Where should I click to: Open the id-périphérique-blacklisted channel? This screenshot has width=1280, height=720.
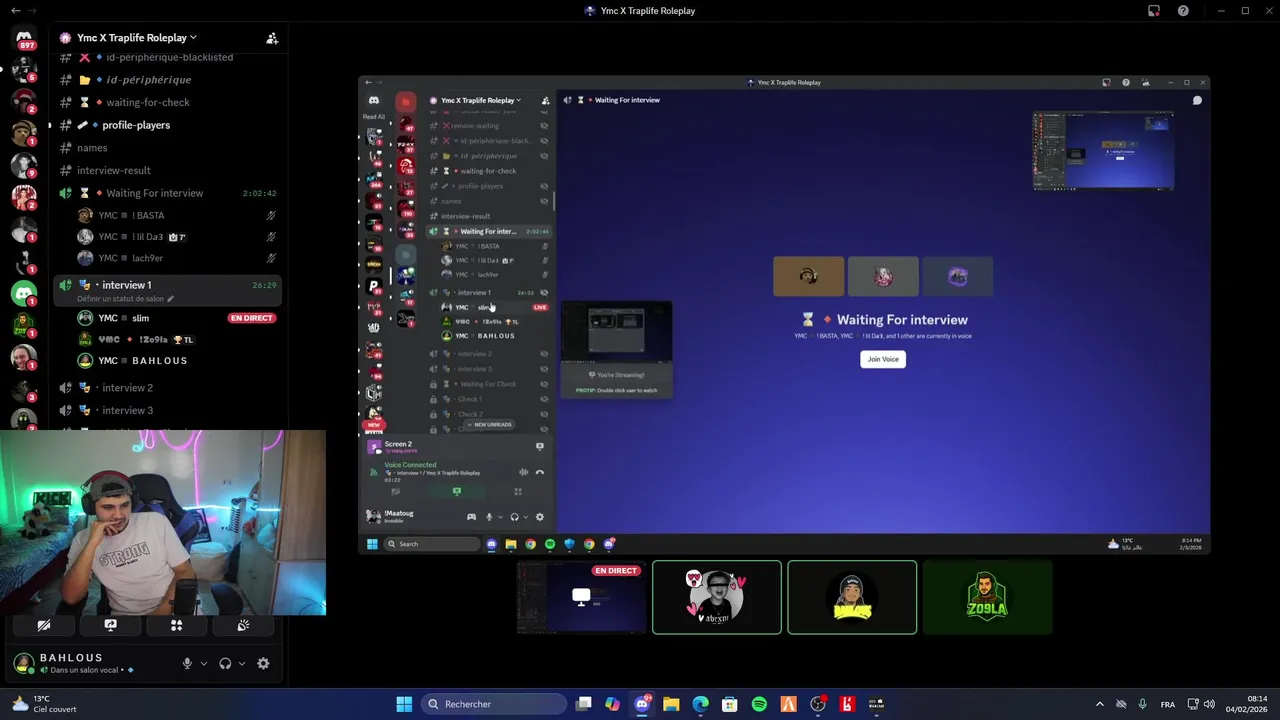coord(166,57)
